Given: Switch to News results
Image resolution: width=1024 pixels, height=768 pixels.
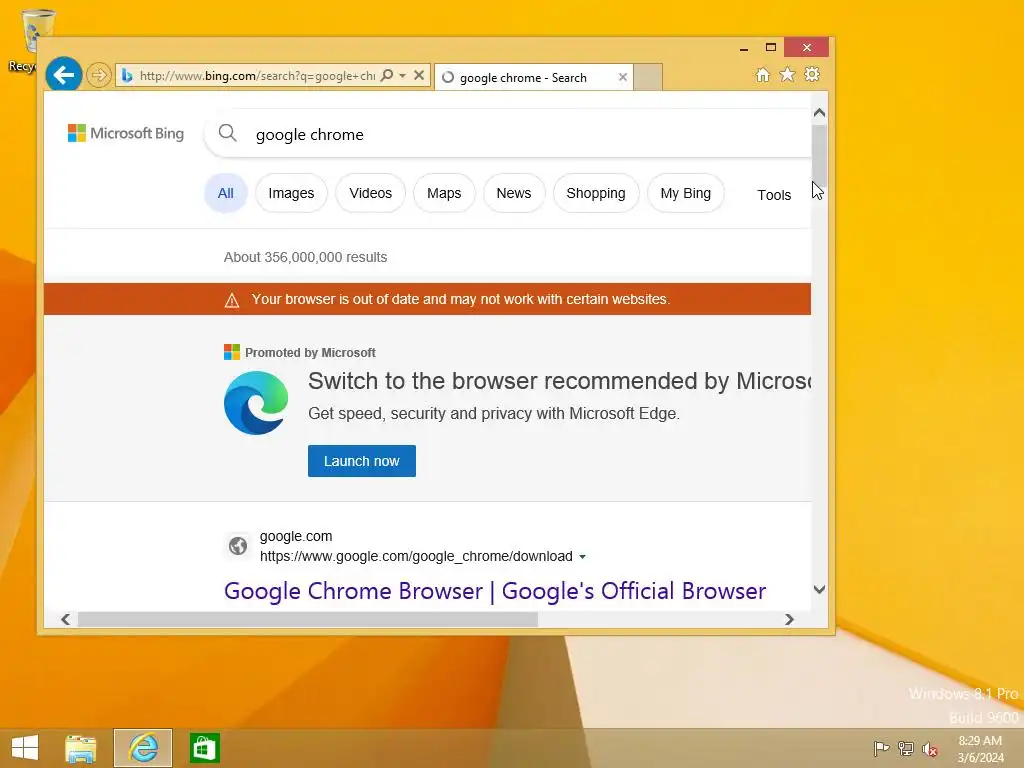Looking at the screenshot, I should pyautogui.click(x=514, y=193).
